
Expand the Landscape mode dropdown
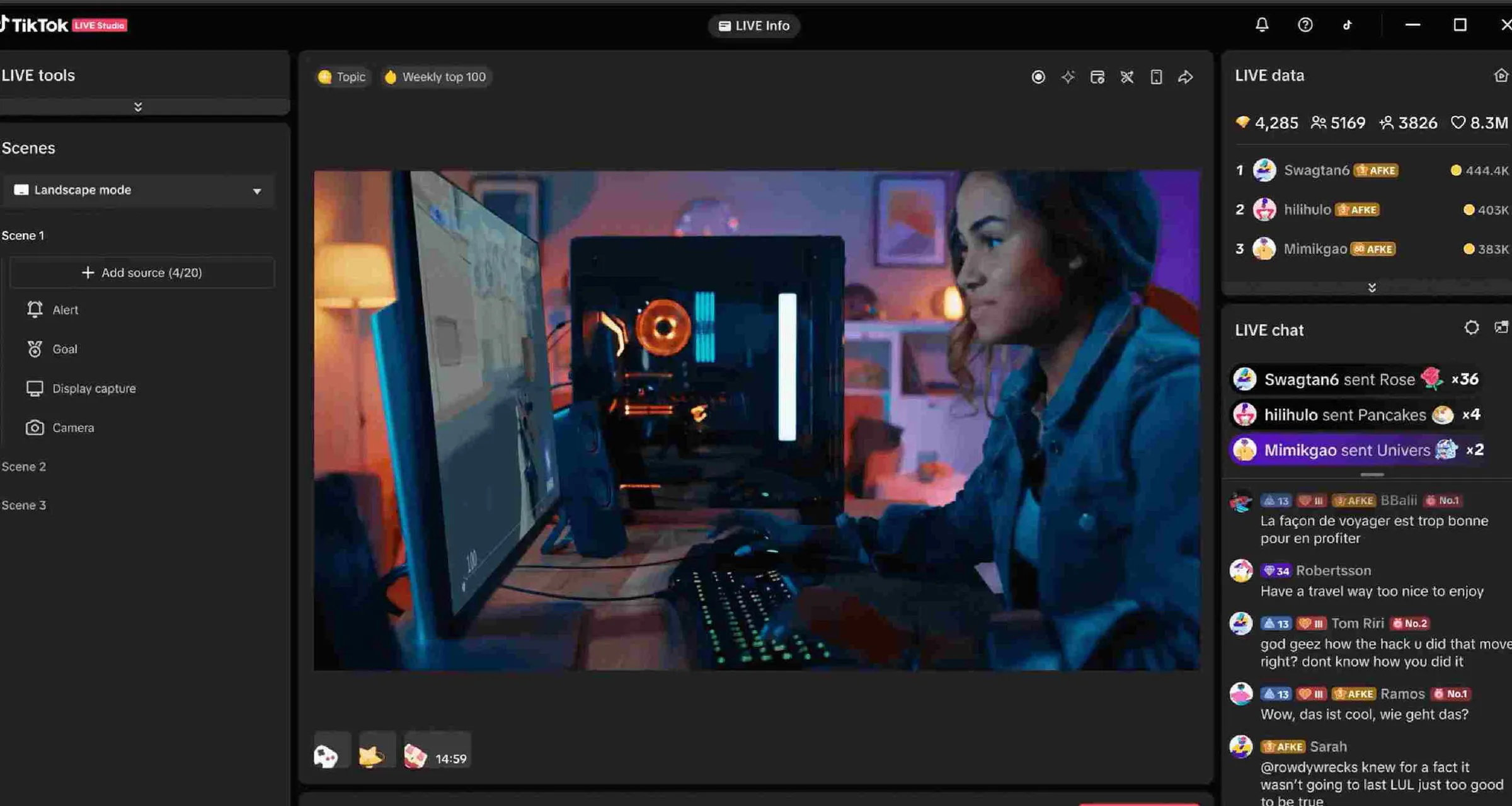pyautogui.click(x=256, y=190)
